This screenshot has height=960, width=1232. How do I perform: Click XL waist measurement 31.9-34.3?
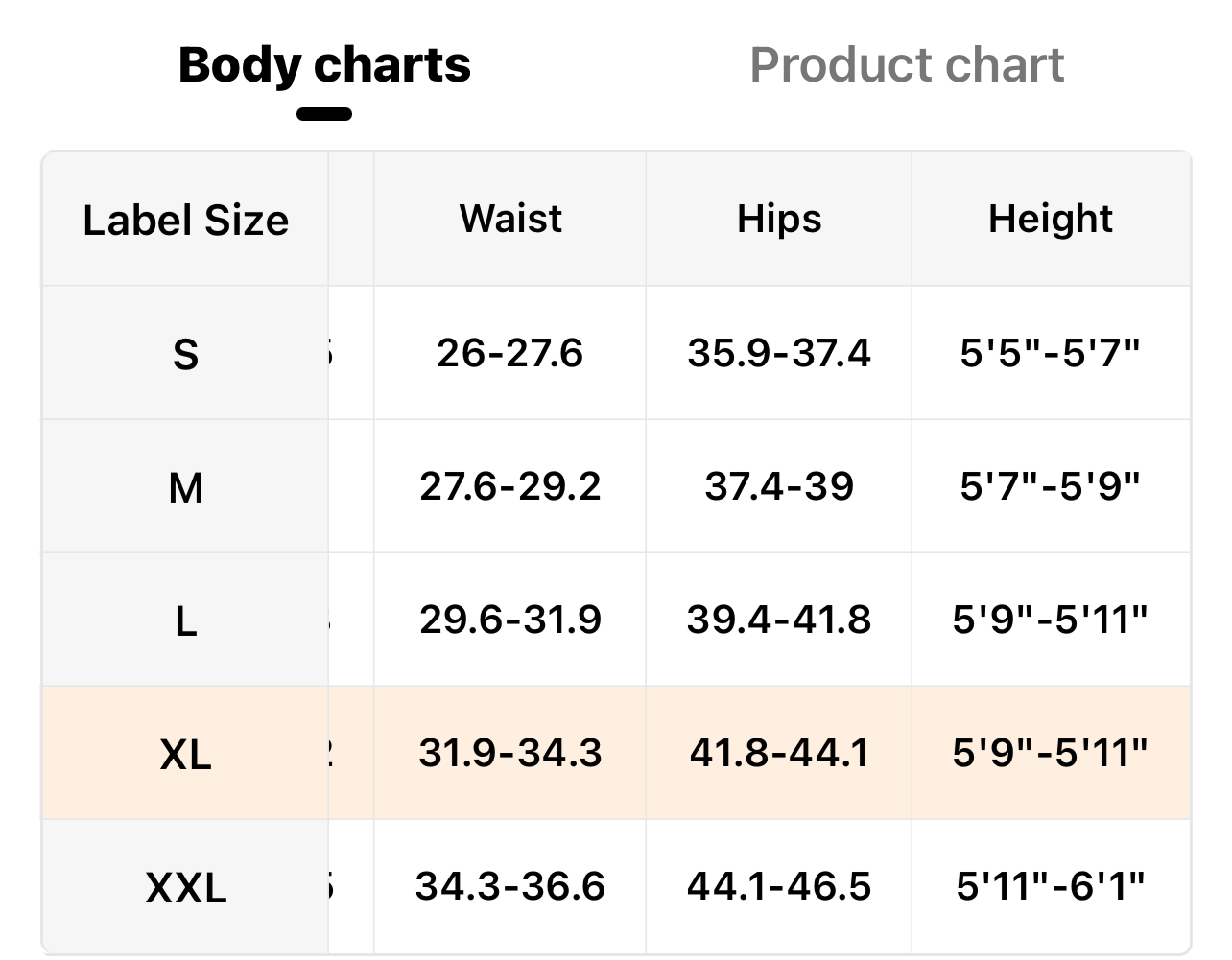point(509,753)
